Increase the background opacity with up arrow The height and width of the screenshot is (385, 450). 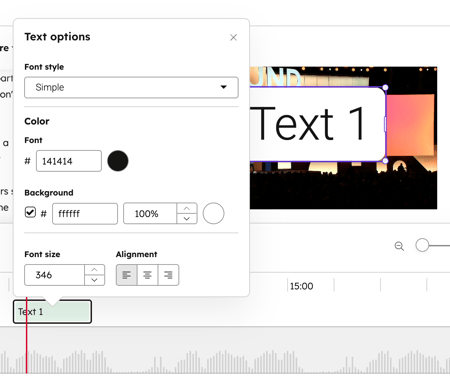pos(187,208)
